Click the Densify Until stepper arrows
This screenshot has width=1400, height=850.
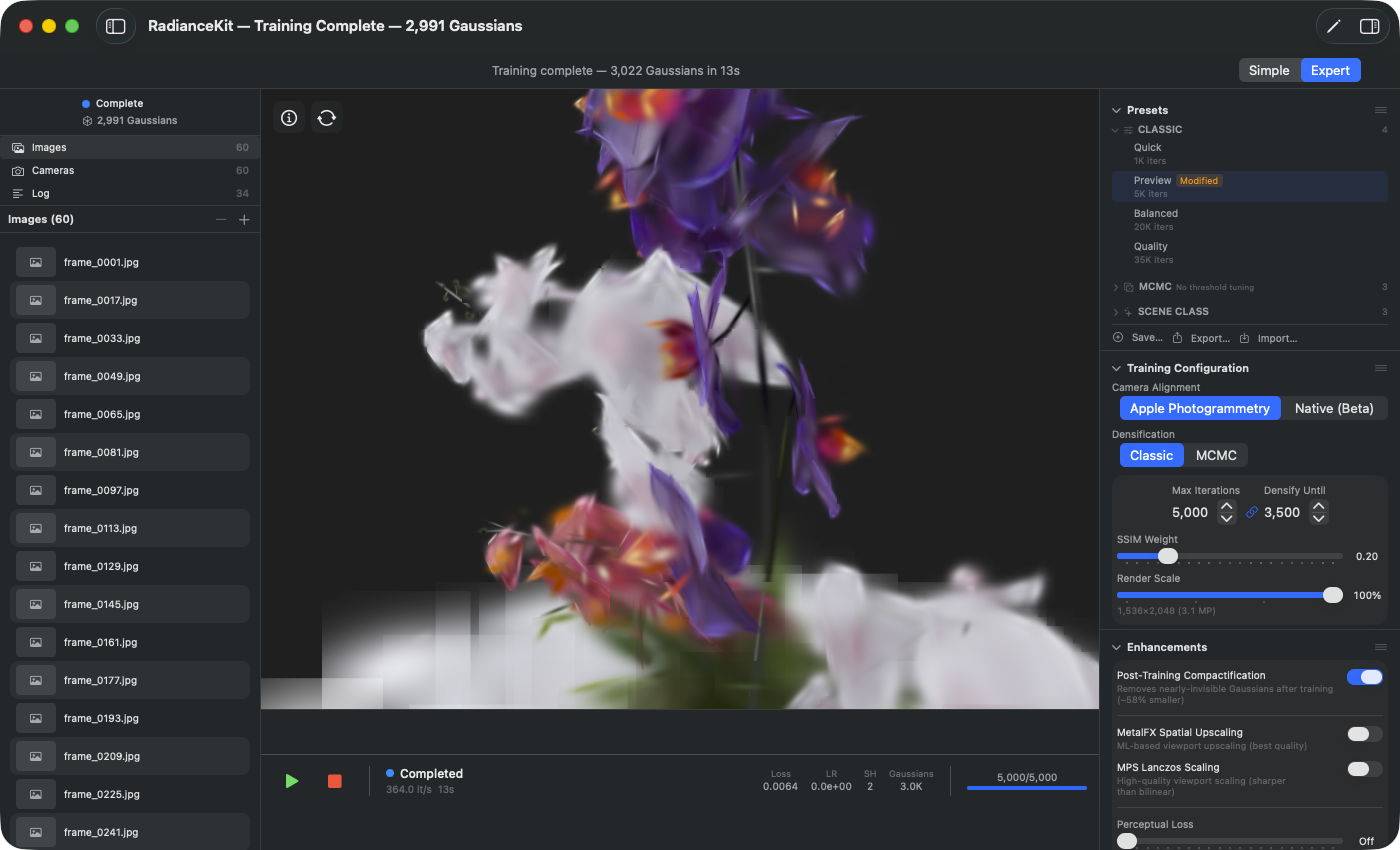pyautogui.click(x=1318, y=512)
